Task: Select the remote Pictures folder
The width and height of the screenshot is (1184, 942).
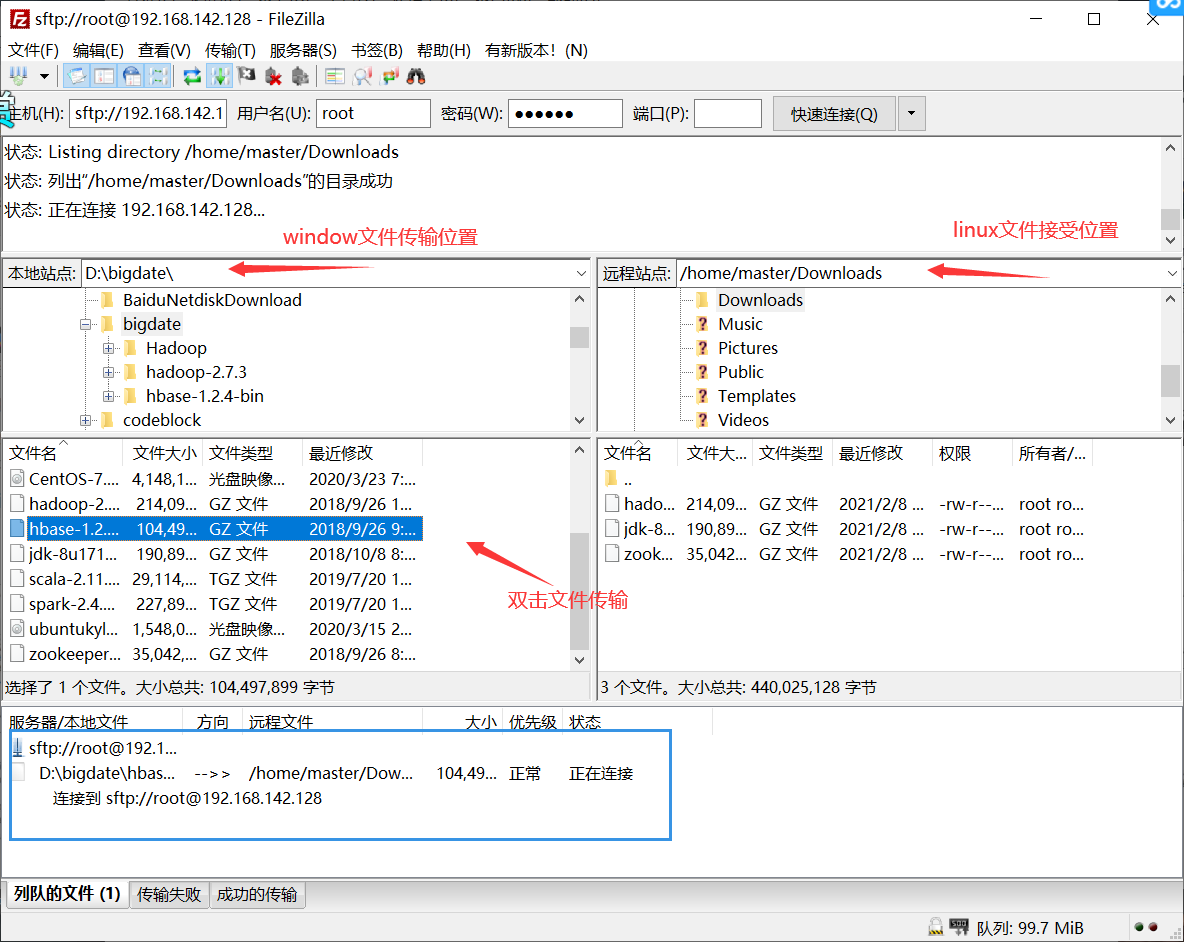Action: [748, 349]
